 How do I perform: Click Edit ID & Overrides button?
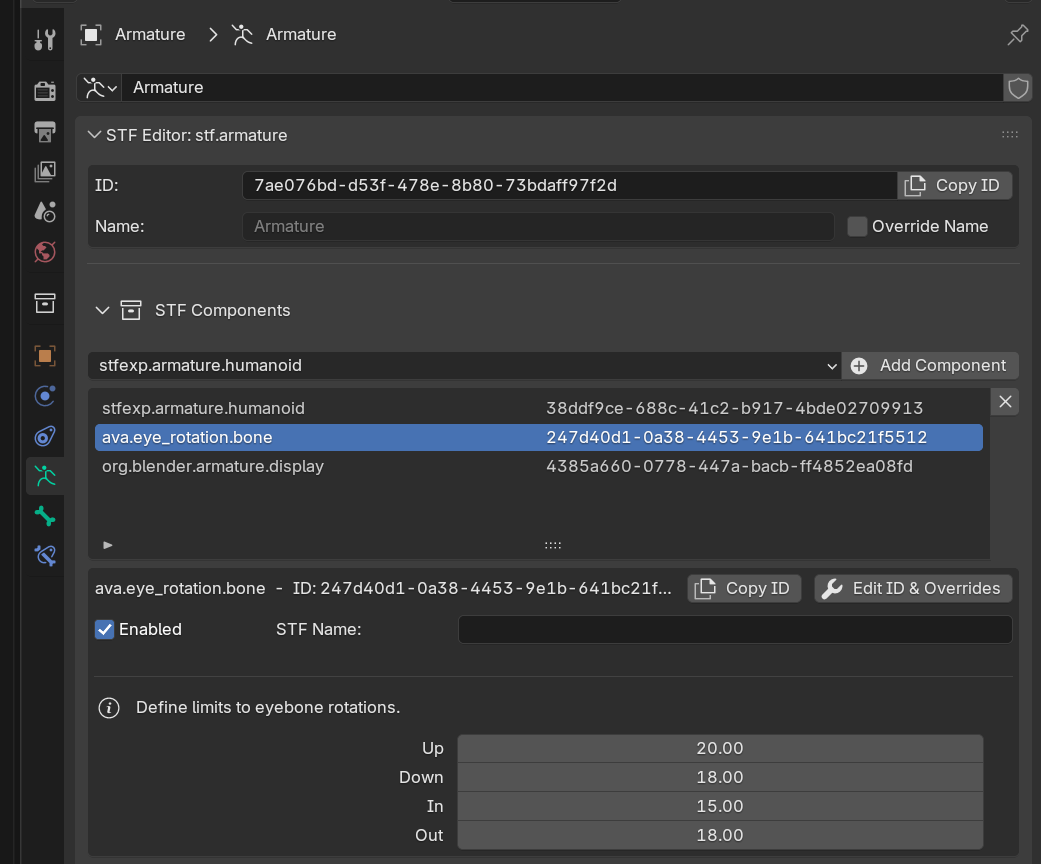[913, 589]
